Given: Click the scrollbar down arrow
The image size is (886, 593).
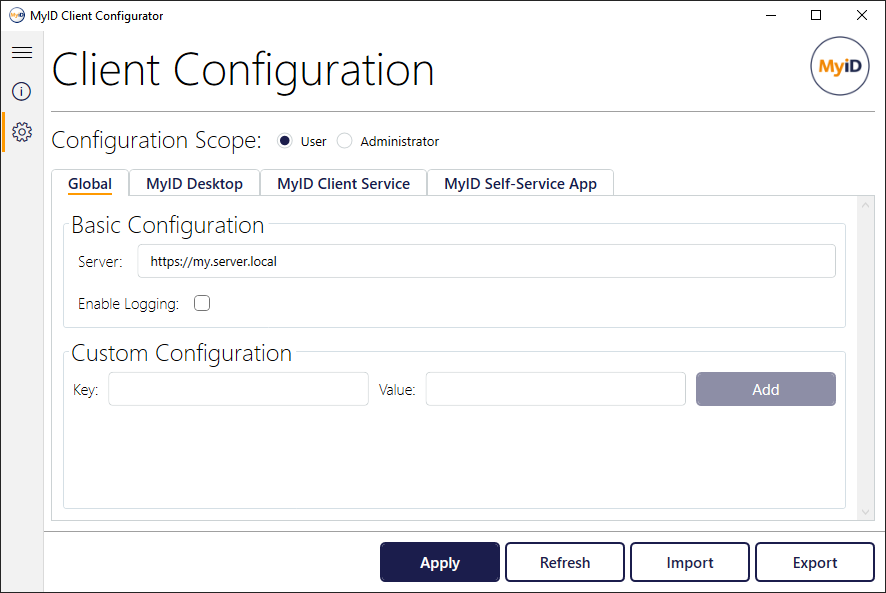Looking at the screenshot, I should pyautogui.click(x=866, y=510).
